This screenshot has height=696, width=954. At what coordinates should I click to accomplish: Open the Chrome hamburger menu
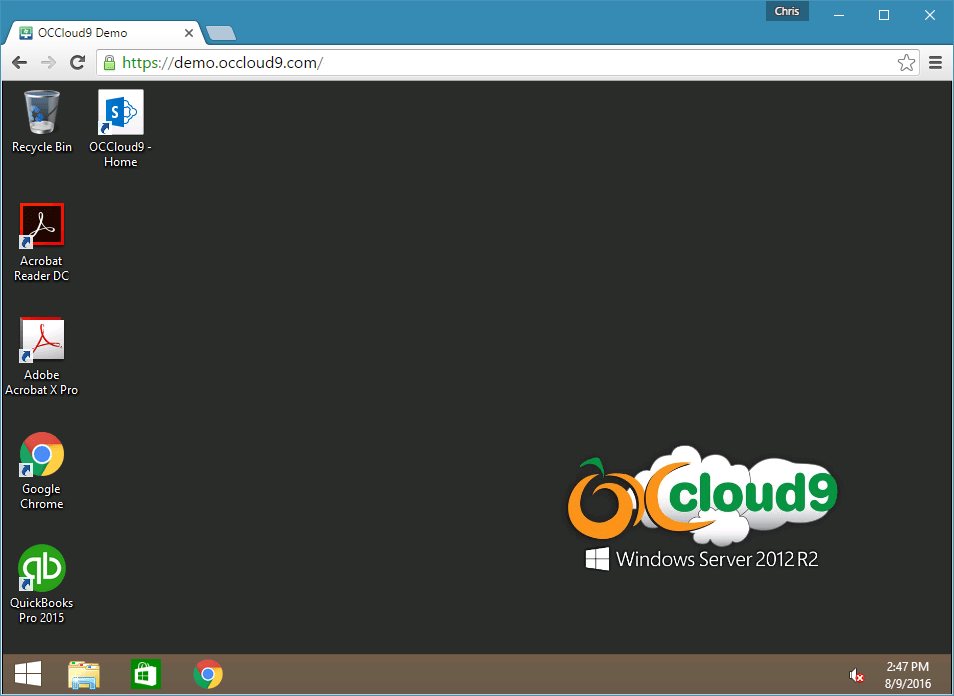tap(936, 63)
